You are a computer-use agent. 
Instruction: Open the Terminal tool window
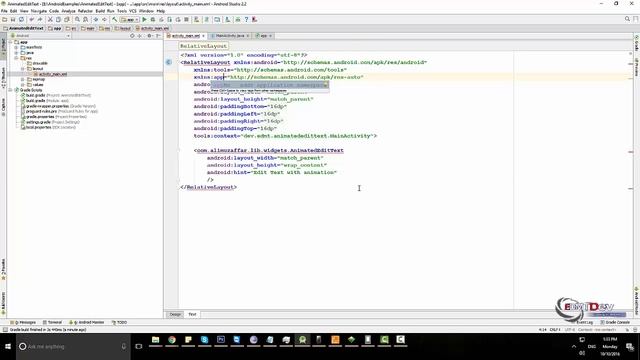(53, 322)
